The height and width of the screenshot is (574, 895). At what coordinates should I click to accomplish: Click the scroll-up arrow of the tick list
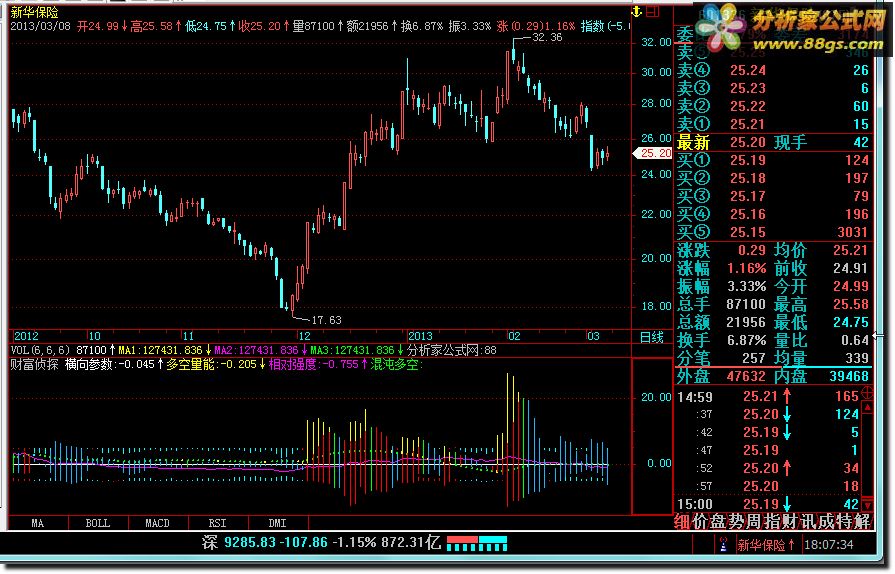pos(868,407)
